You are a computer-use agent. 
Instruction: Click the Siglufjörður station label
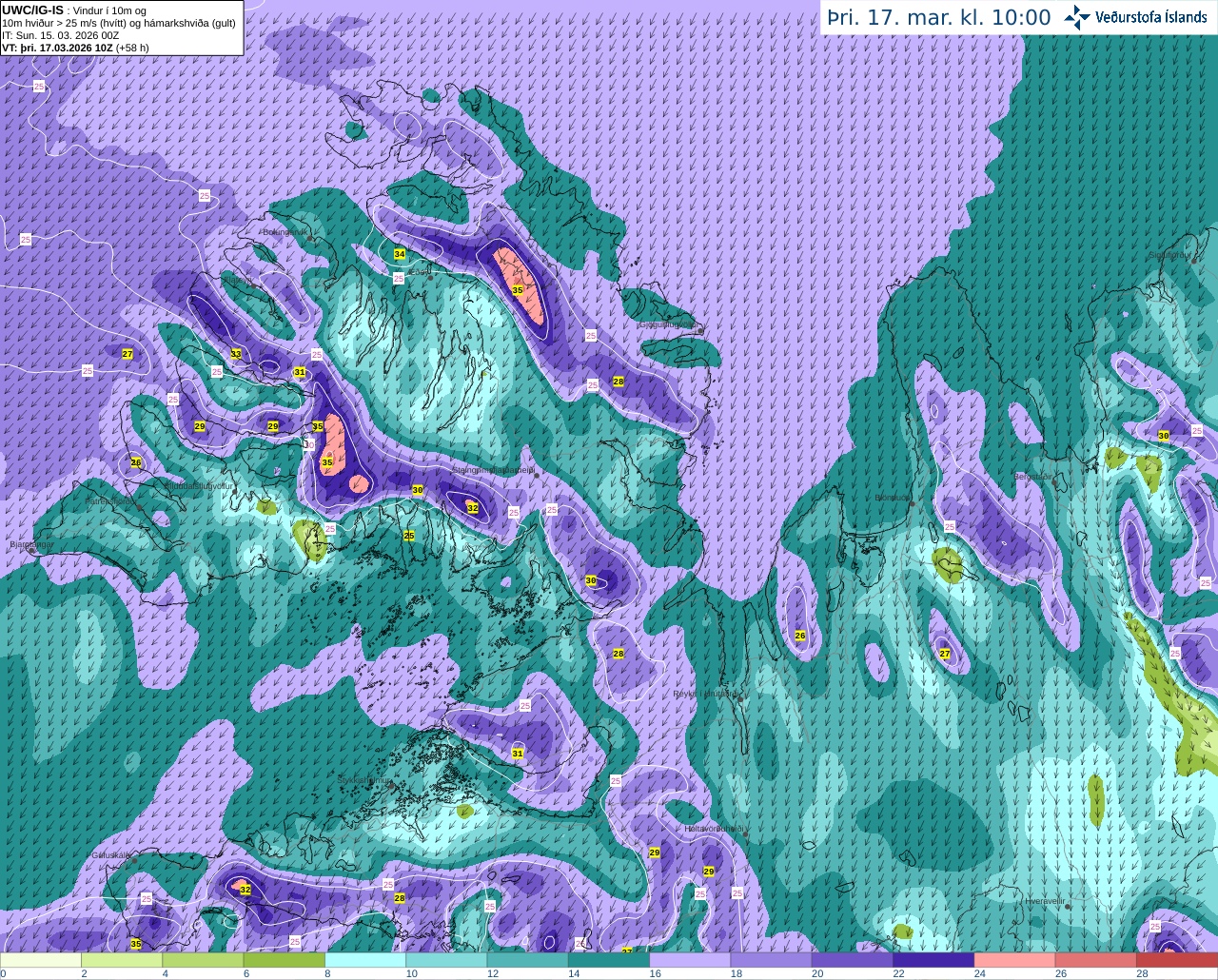[x=1169, y=255]
